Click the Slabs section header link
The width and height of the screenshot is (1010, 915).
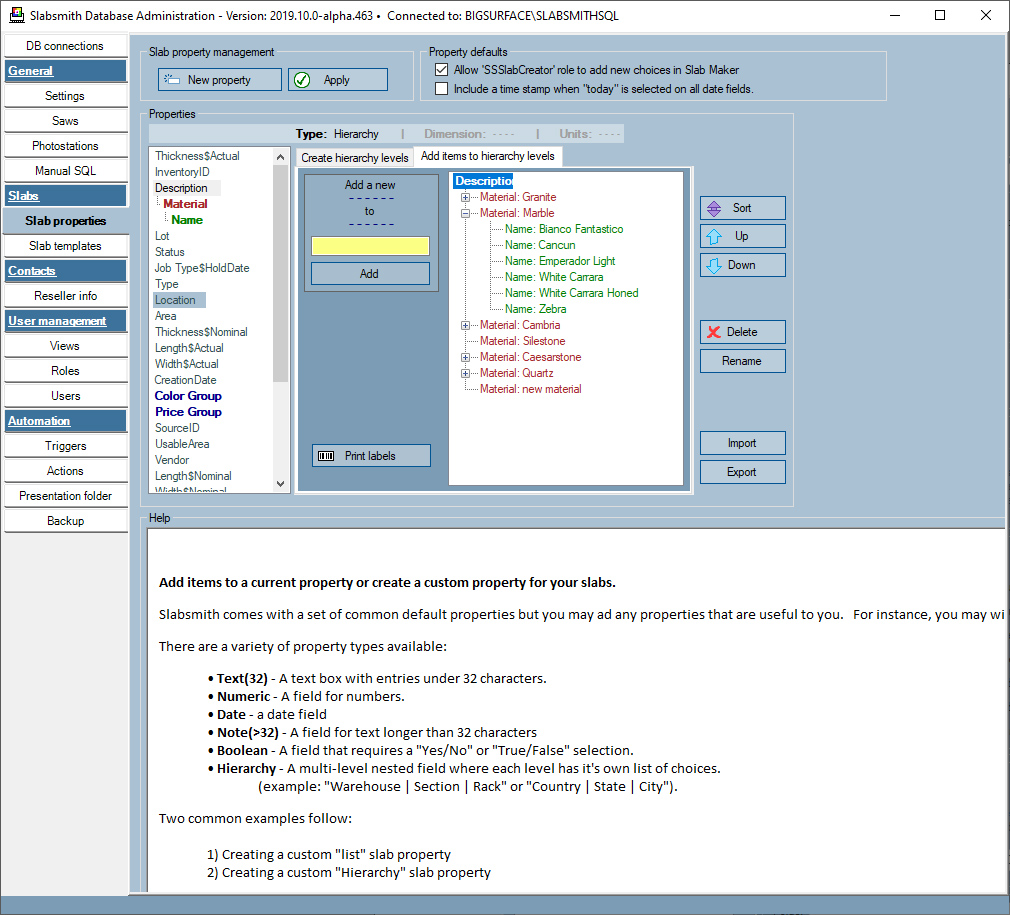(x=23, y=196)
